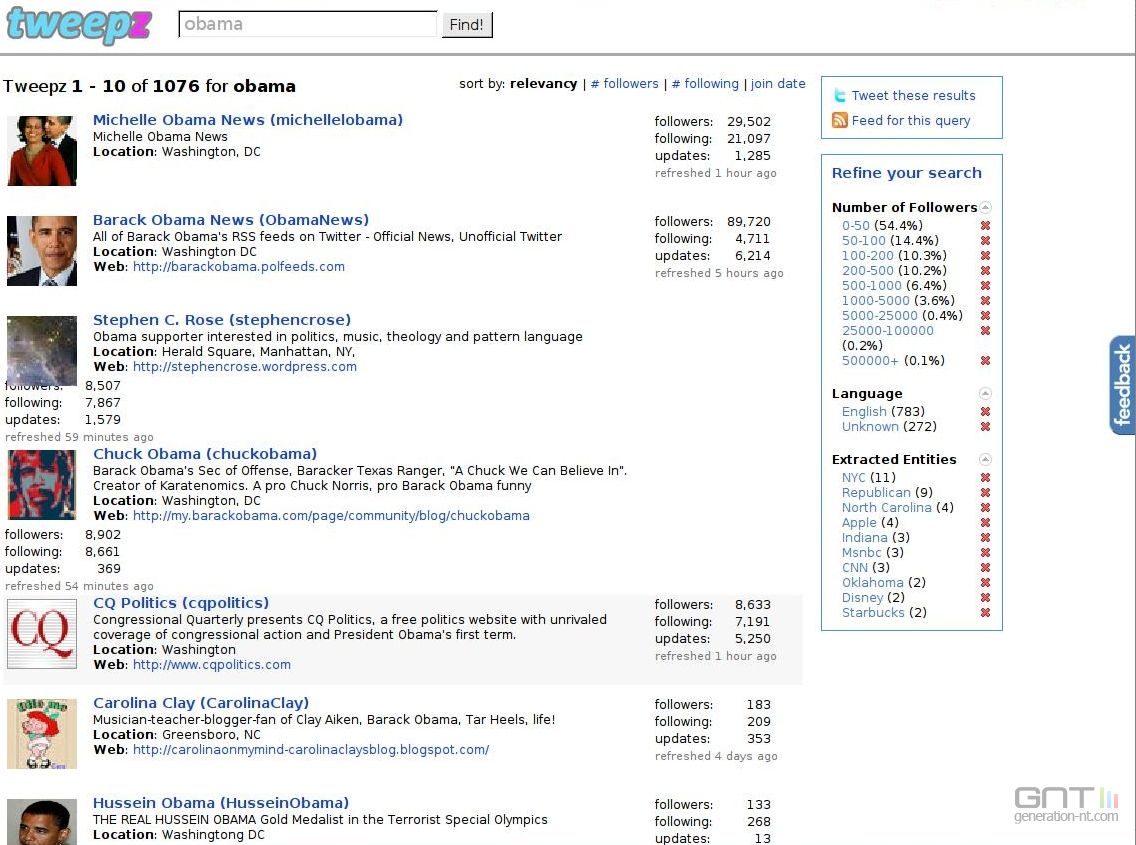
Task: Exclude the 0-50 followers range
Action: click(985, 225)
